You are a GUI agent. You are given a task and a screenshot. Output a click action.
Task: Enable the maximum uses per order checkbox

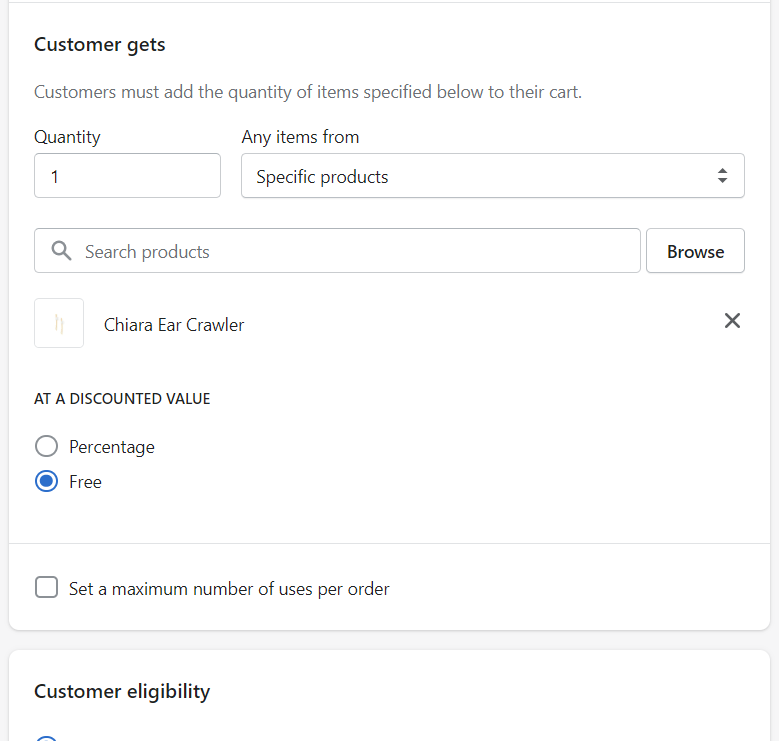pos(46,587)
